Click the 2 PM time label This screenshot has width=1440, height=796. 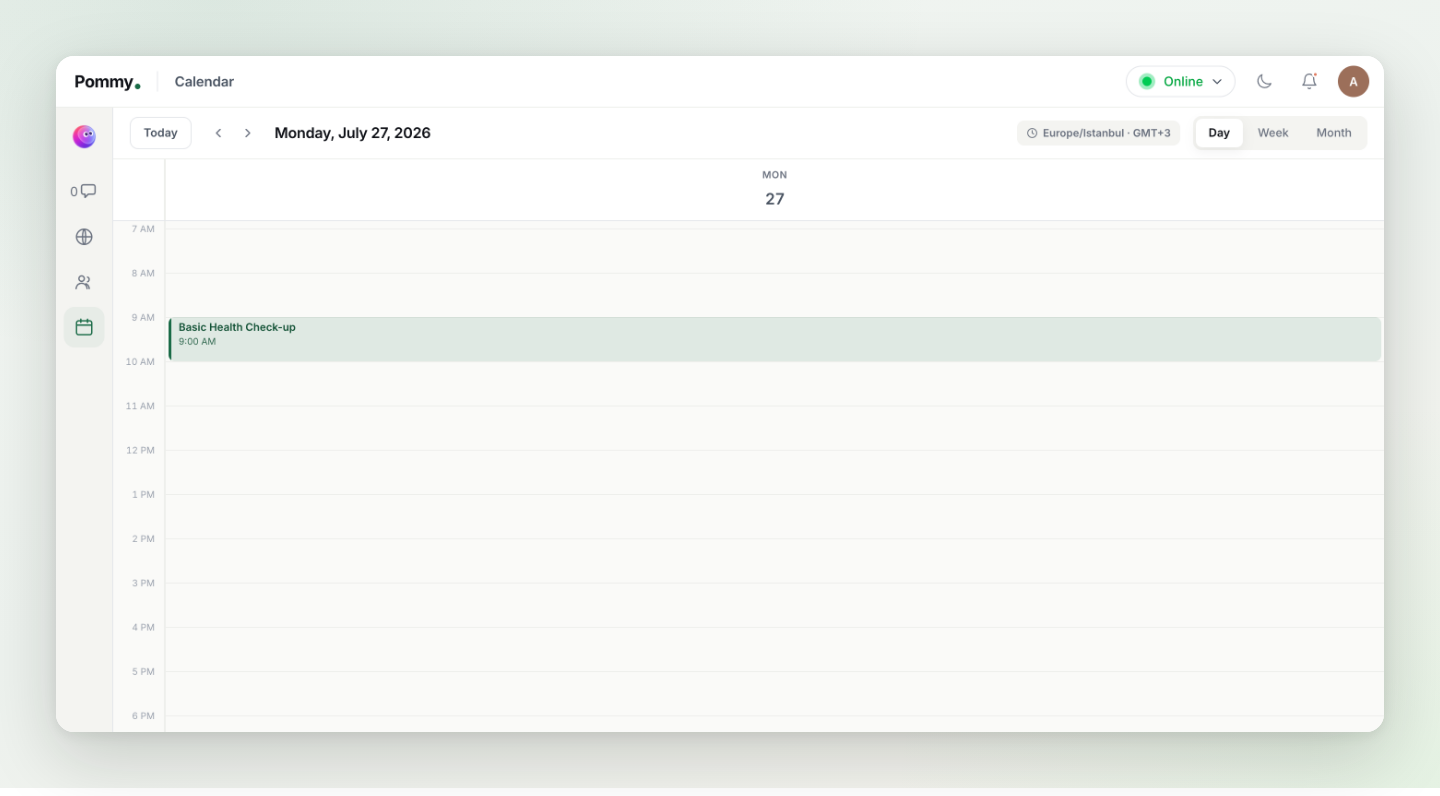[144, 539]
